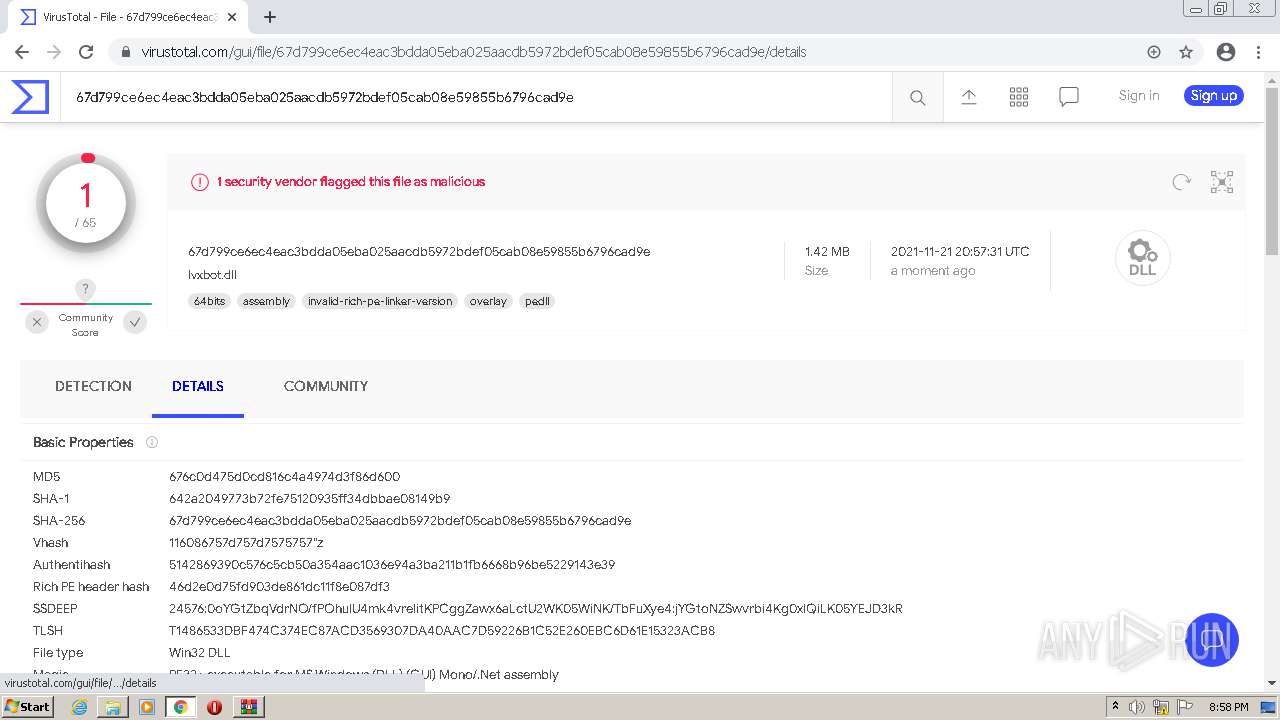The width and height of the screenshot is (1280, 720).
Task: Select the TLSH value
Action: click(442, 631)
